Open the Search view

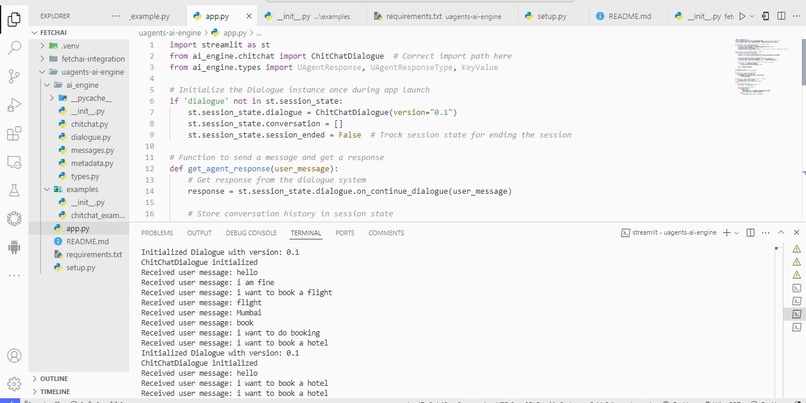pos(14,48)
